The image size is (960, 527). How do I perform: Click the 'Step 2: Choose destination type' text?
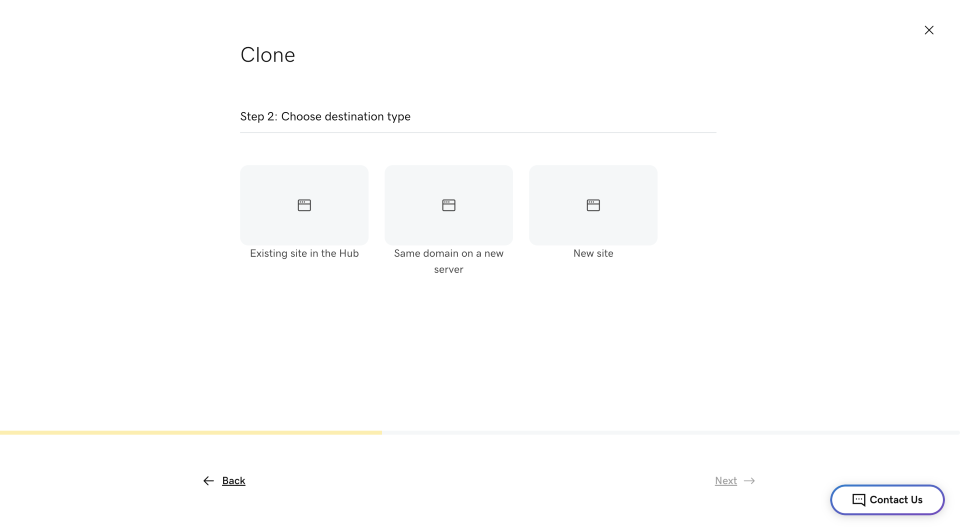tap(325, 117)
